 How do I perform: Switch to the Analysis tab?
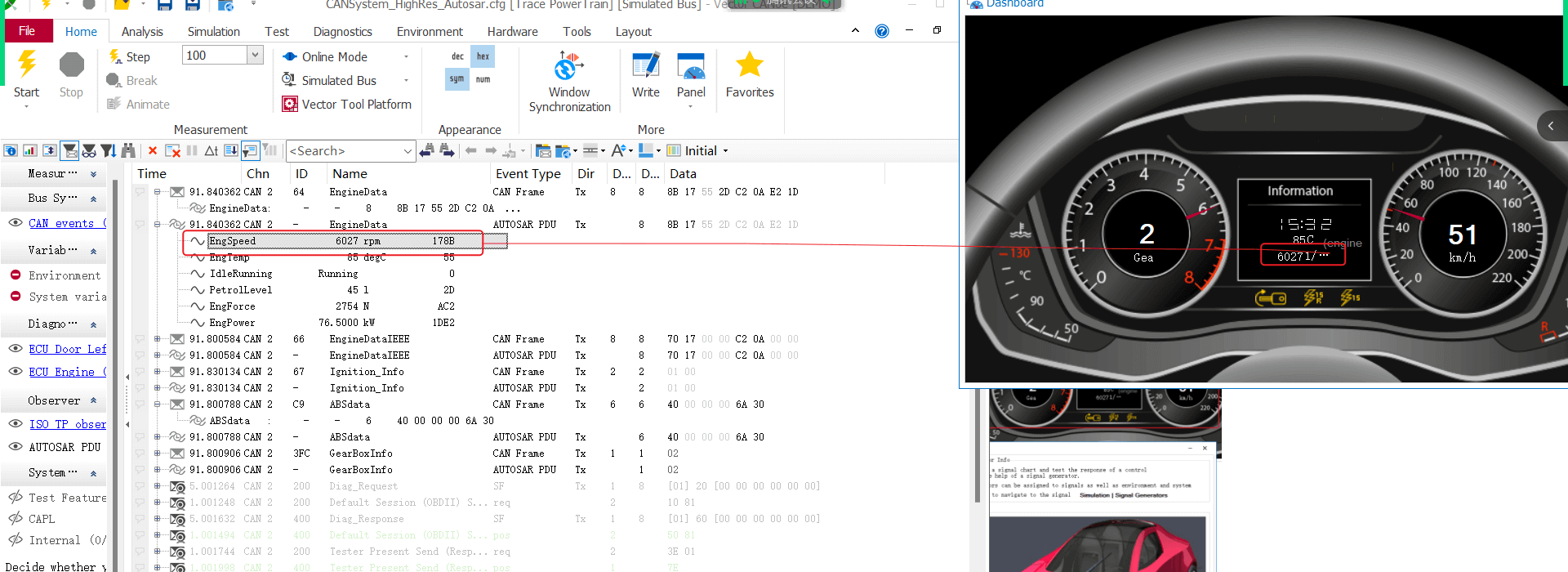click(x=142, y=32)
